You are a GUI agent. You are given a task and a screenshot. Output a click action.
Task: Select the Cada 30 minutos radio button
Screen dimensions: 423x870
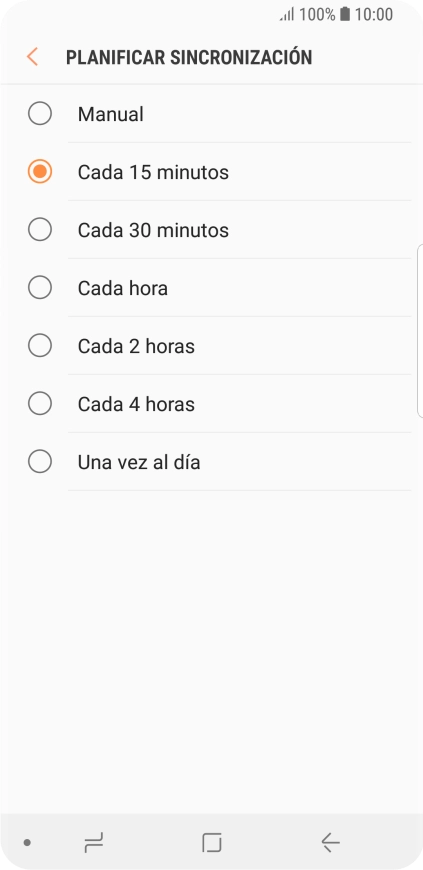(40, 230)
